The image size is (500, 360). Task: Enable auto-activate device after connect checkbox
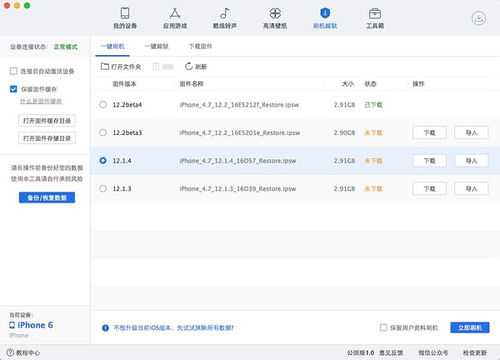click(14, 71)
